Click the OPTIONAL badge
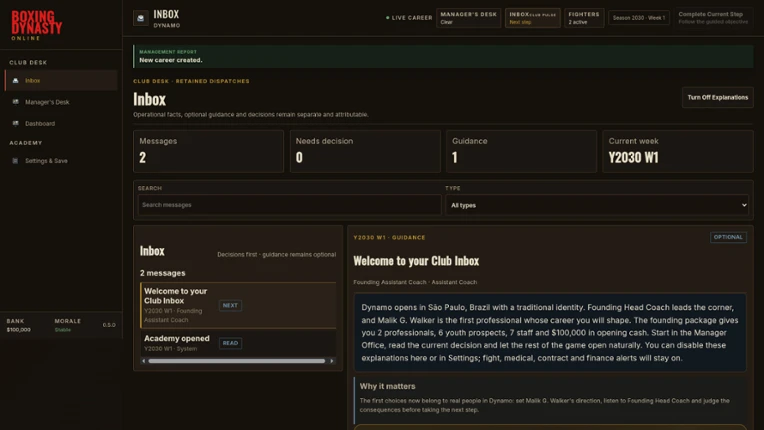764x430 pixels. point(728,237)
